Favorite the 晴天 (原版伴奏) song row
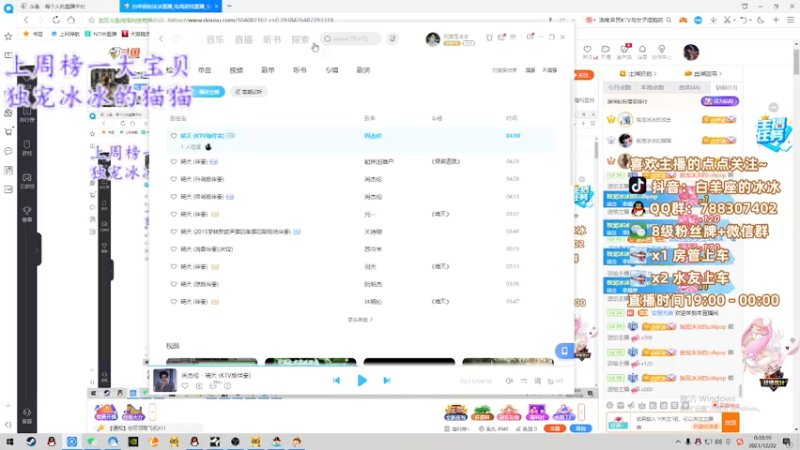 (173, 284)
